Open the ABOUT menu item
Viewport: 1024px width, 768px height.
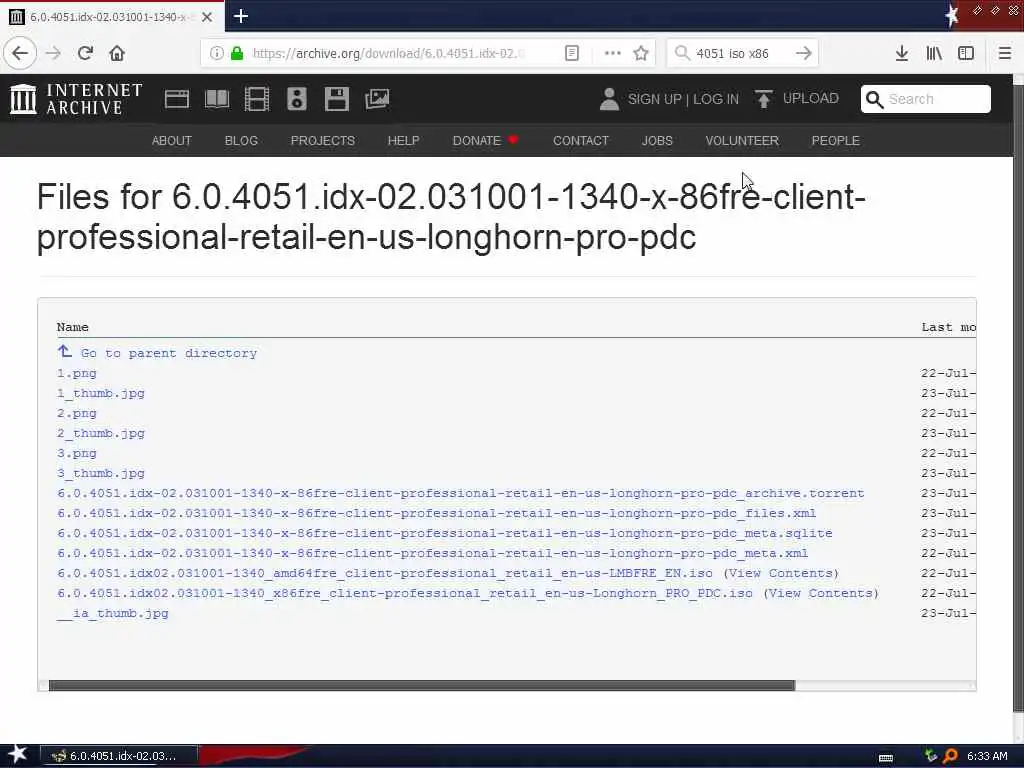click(172, 140)
